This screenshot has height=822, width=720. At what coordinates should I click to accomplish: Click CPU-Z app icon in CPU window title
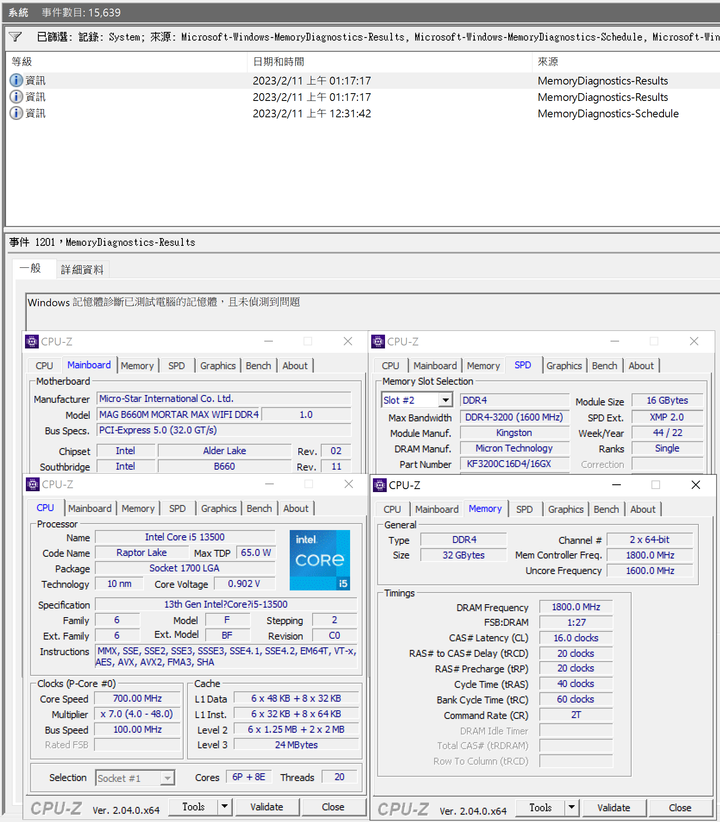tap(33, 484)
